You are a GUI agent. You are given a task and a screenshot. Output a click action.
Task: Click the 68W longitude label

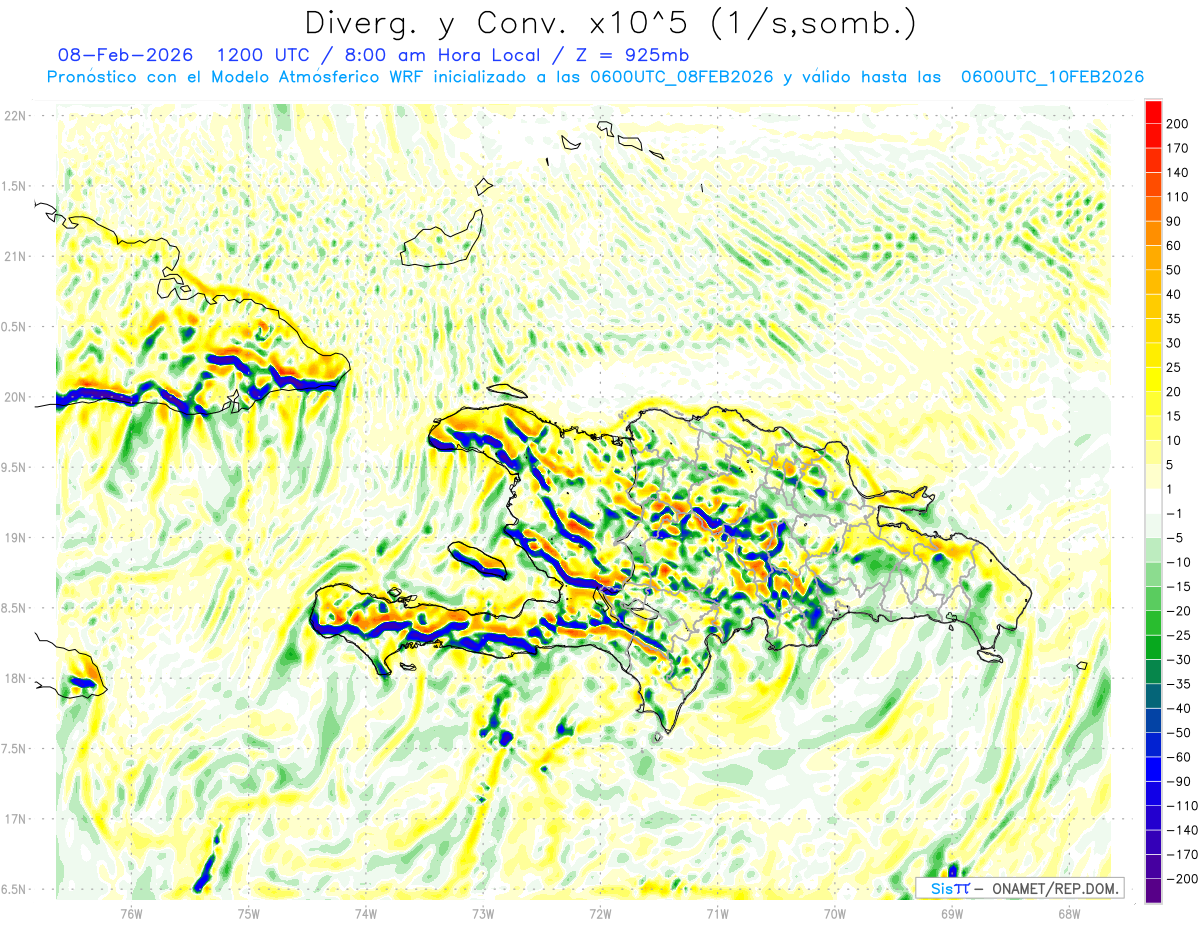pyautogui.click(x=1069, y=913)
